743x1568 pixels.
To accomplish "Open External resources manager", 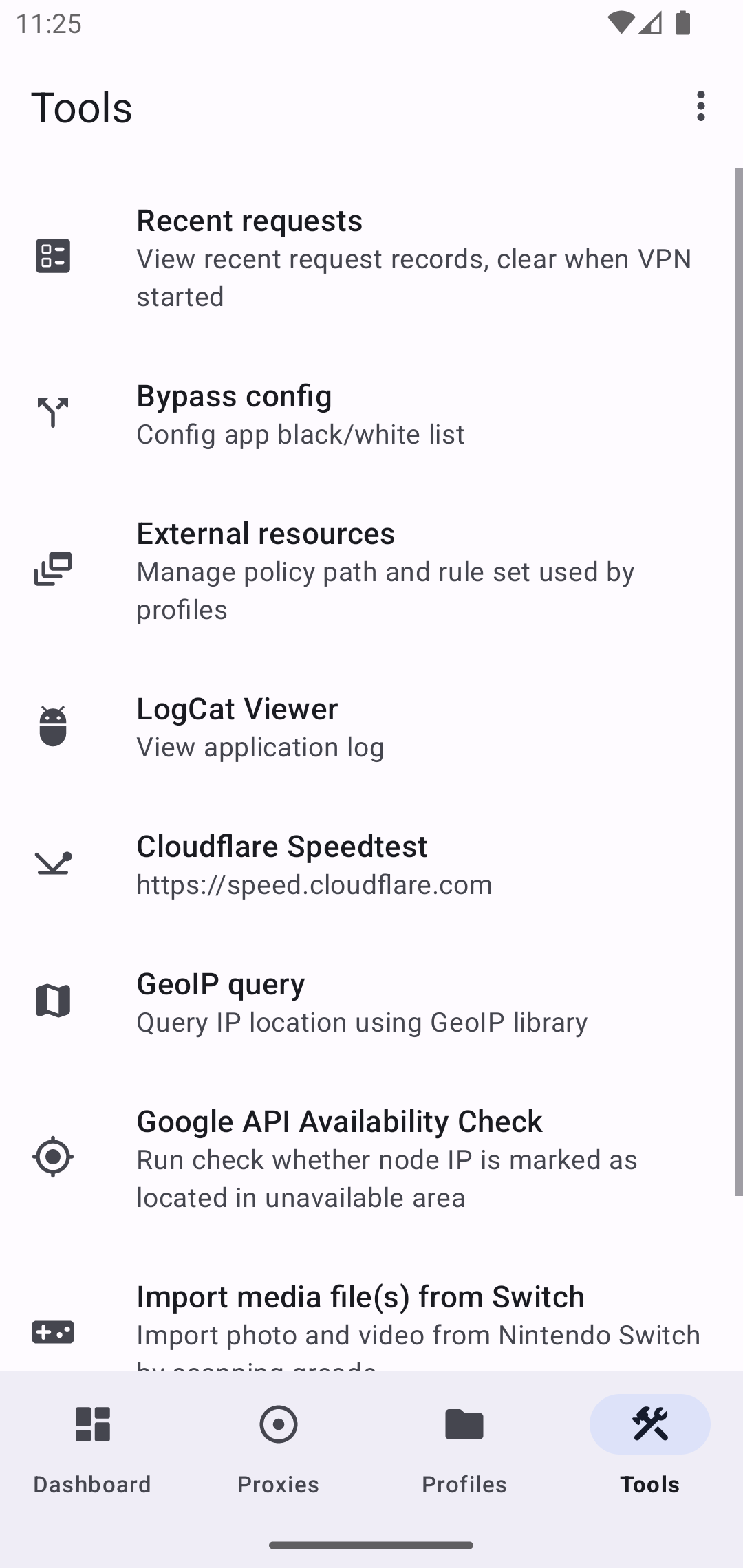I will [x=413, y=571].
